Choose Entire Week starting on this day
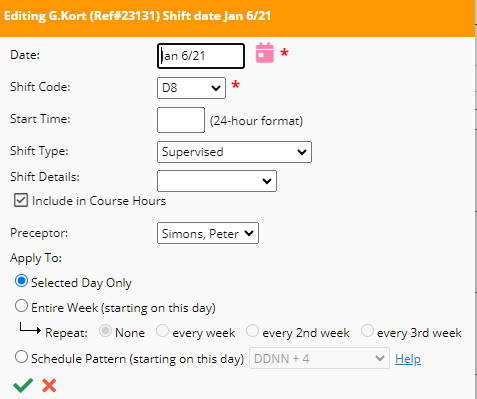This screenshot has width=477, height=399. [21, 306]
